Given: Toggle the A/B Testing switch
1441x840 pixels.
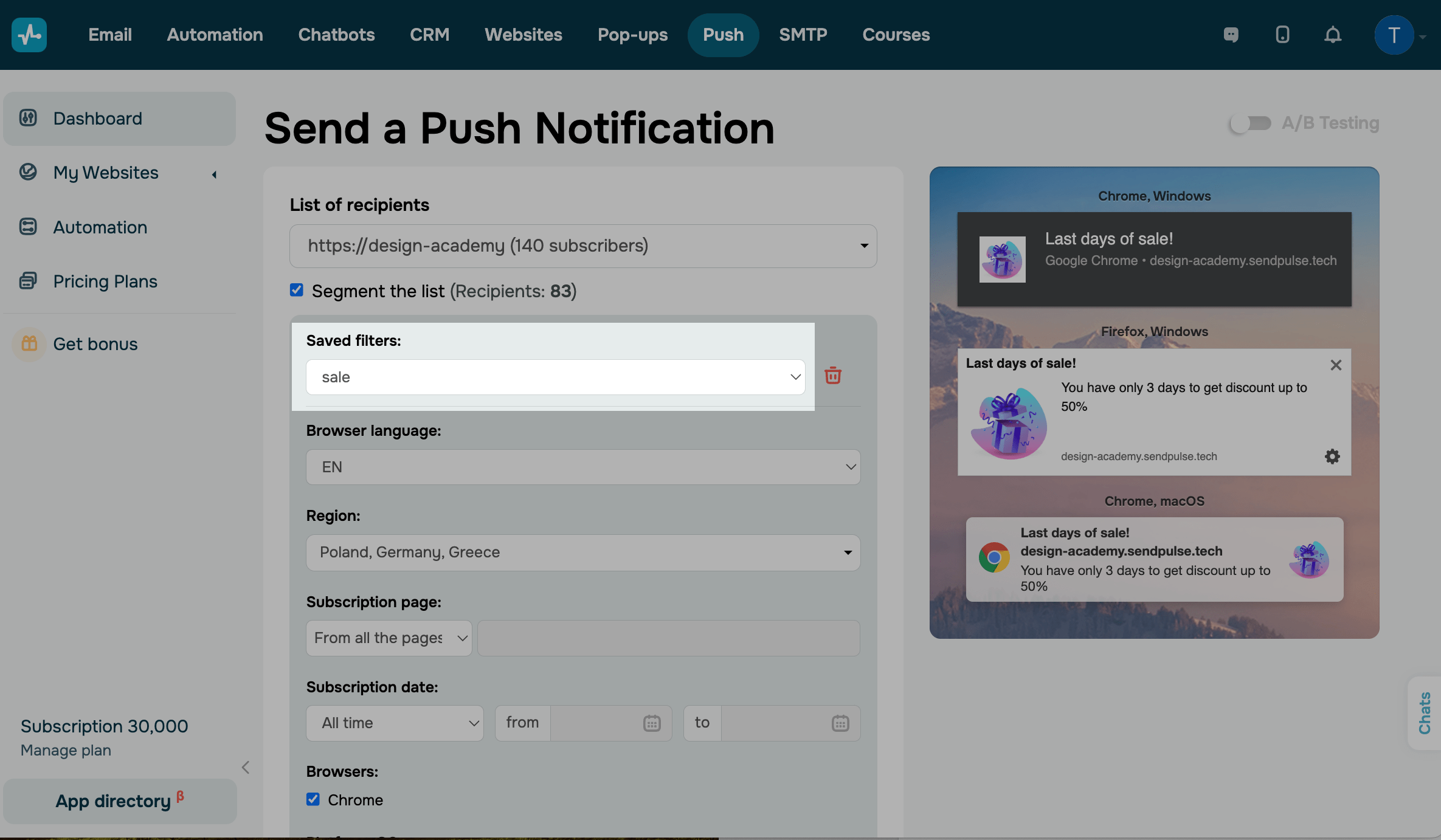Looking at the screenshot, I should click(1250, 123).
